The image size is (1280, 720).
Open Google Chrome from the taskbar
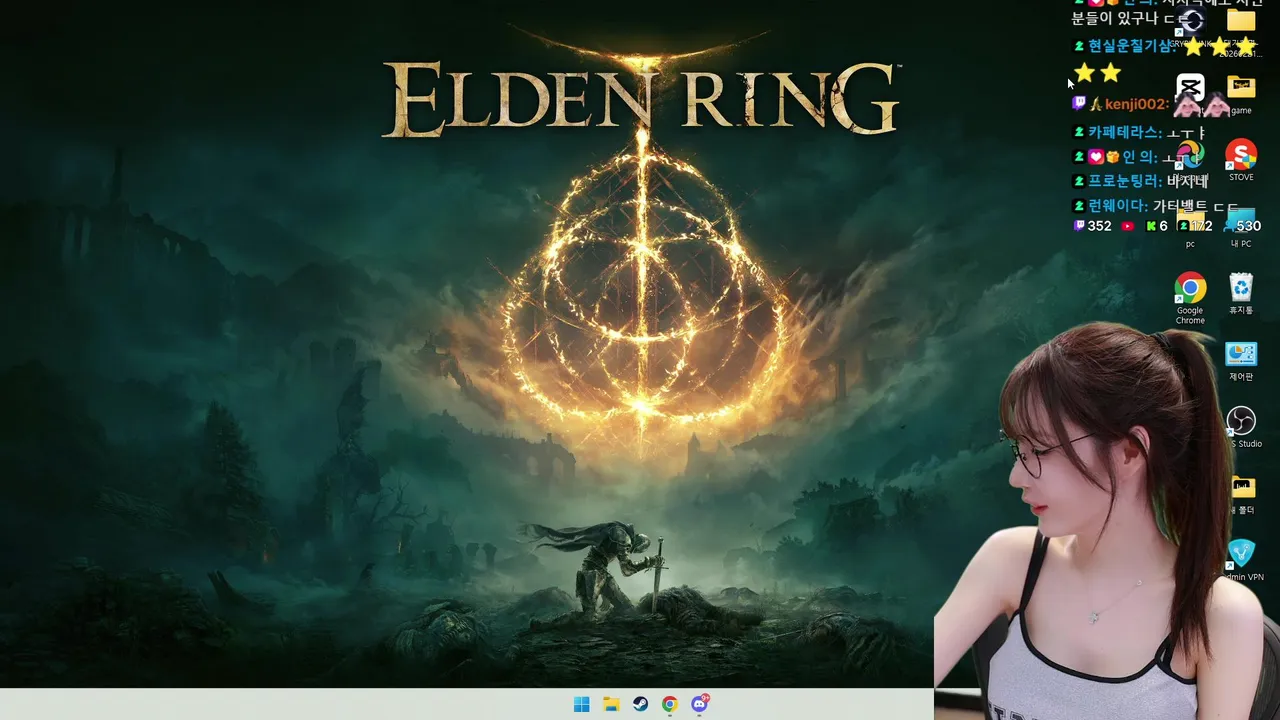pyautogui.click(x=669, y=704)
